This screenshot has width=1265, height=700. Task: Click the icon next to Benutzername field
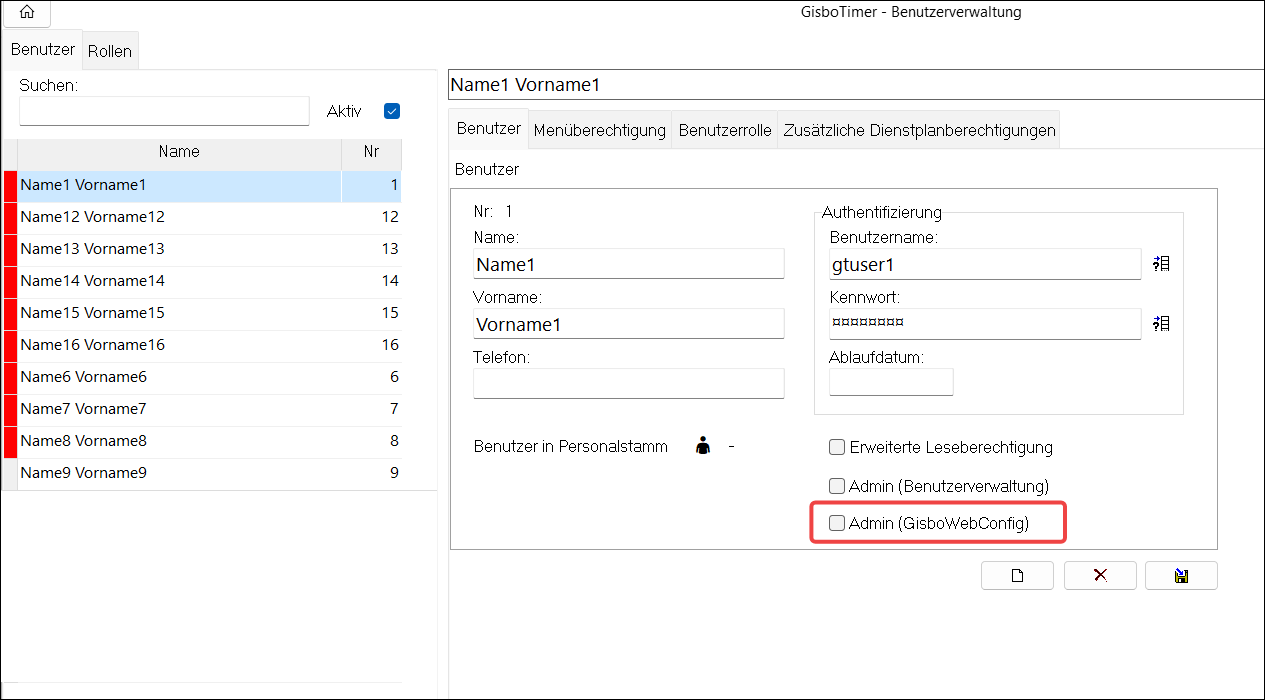pos(1161,264)
